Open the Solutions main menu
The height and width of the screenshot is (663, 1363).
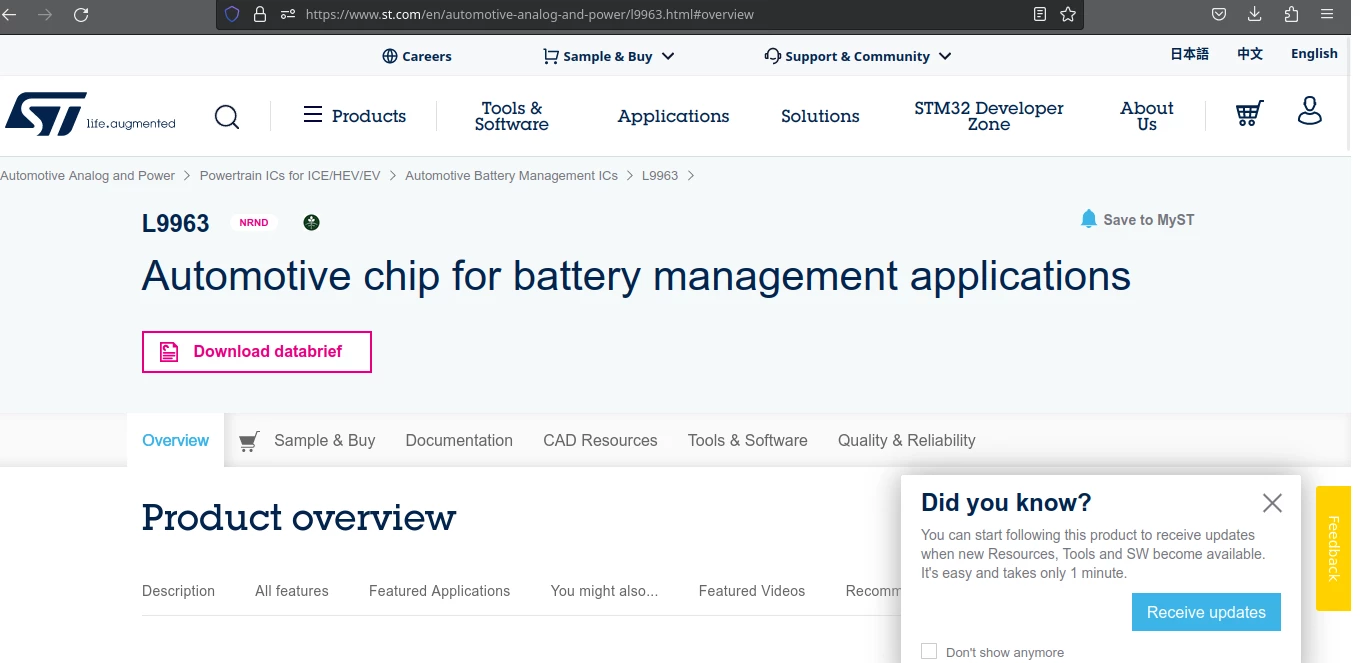coord(820,116)
